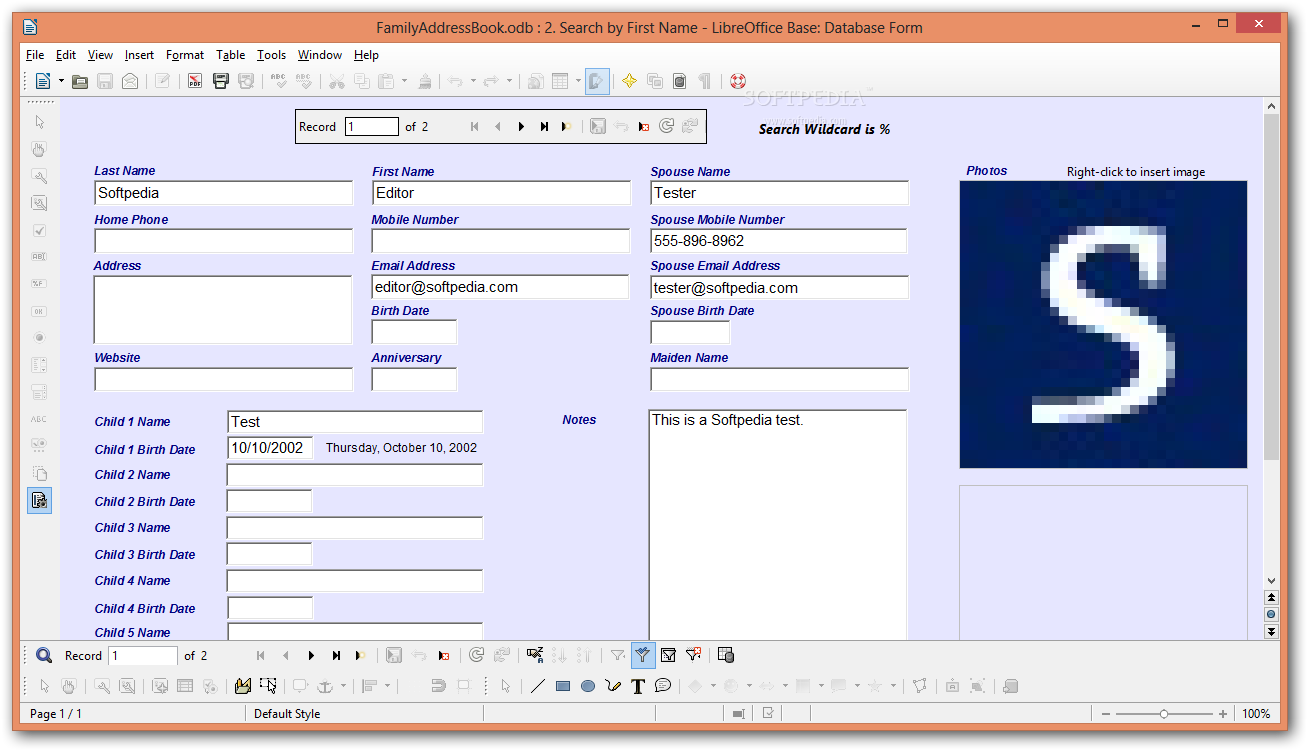
Task: Click the Previous Page double-arrow button
Action: click(1271, 598)
